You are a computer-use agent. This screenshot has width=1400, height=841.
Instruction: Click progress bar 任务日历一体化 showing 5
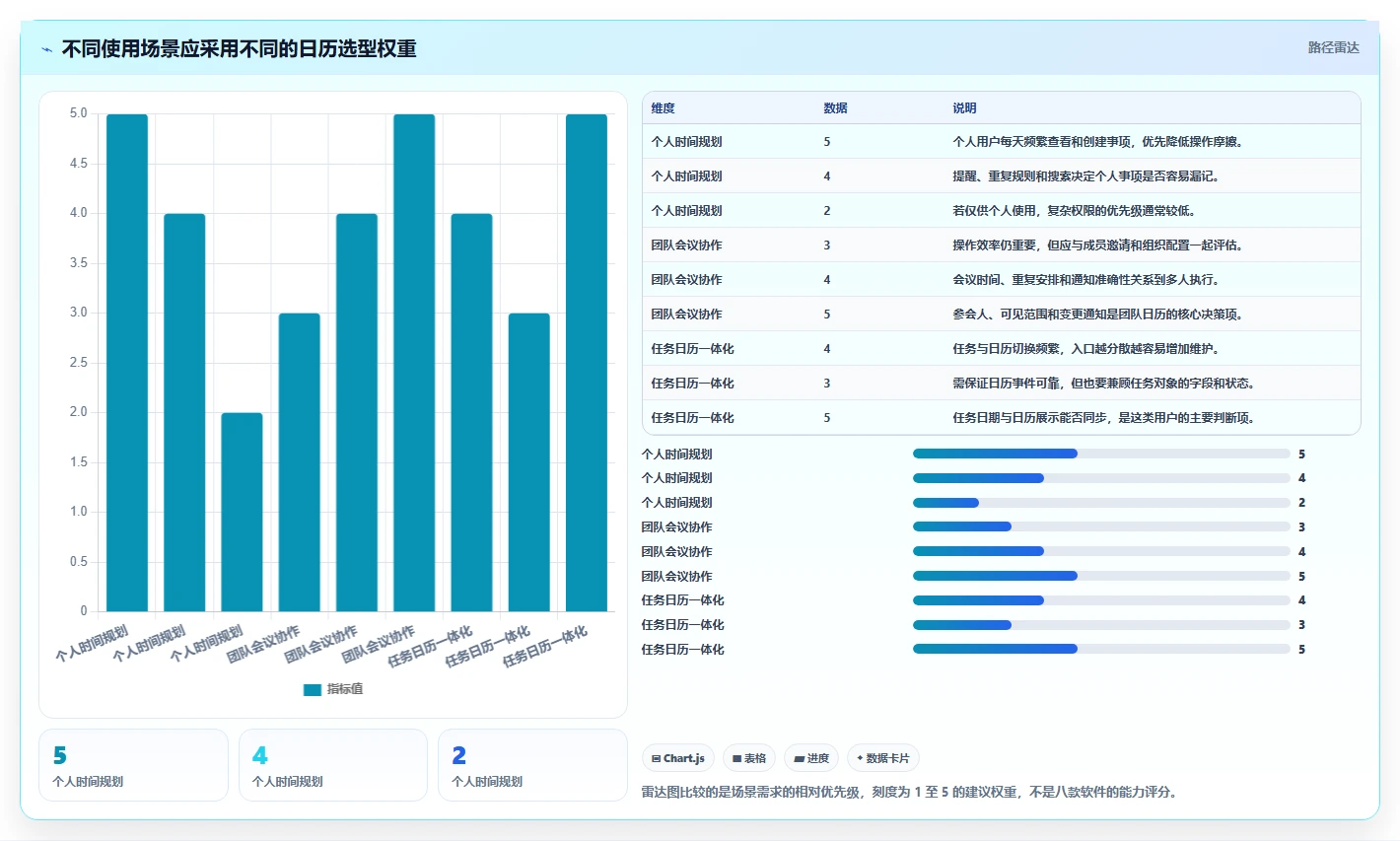point(1101,649)
